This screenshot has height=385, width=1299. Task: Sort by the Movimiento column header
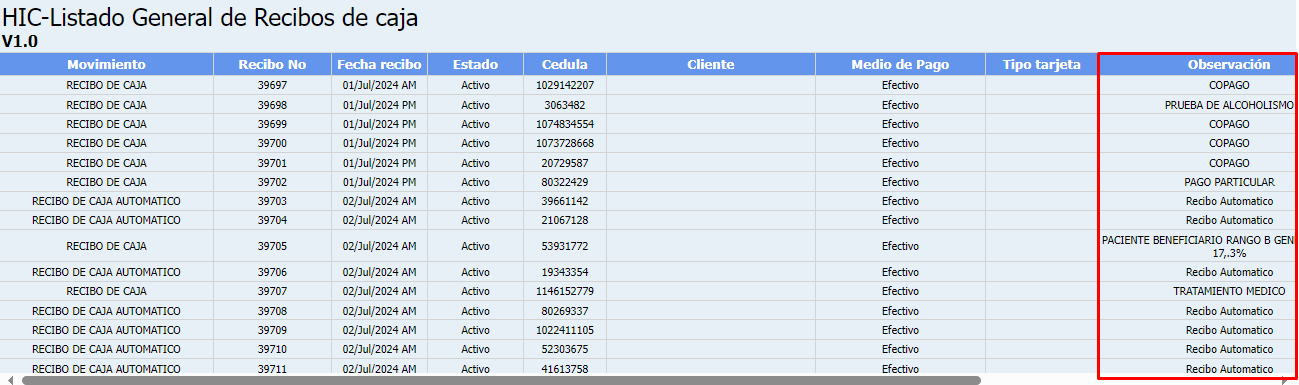click(x=106, y=64)
